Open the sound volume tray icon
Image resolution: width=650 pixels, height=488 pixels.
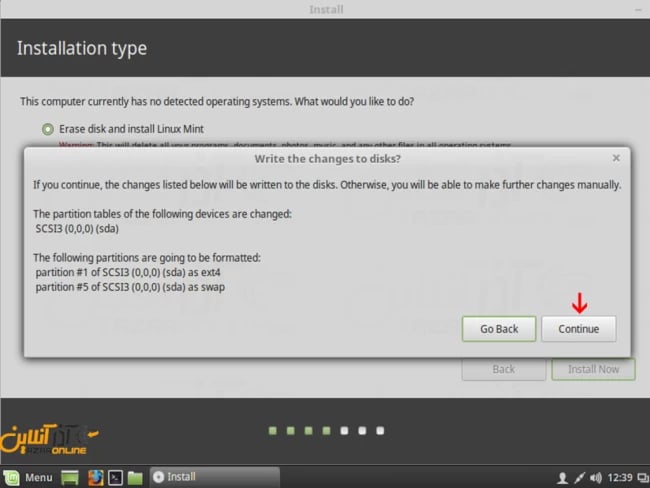pyautogui.click(x=596, y=478)
